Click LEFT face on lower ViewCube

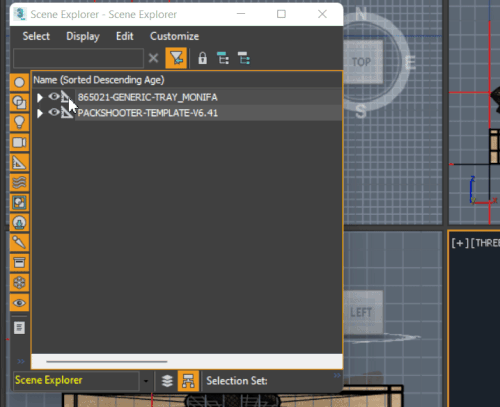[x=361, y=312]
